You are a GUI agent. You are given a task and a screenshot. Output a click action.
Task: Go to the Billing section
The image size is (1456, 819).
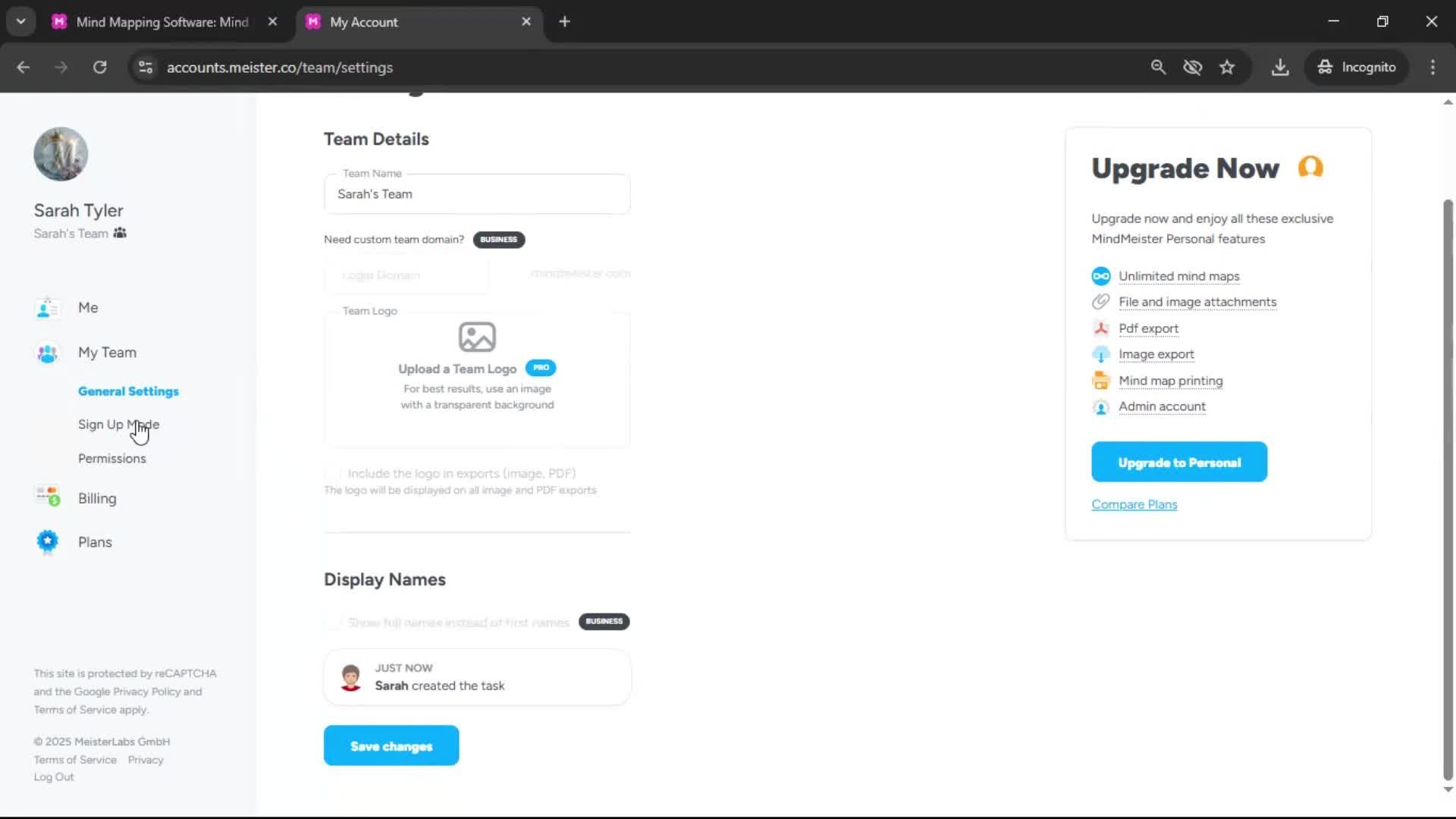click(97, 498)
